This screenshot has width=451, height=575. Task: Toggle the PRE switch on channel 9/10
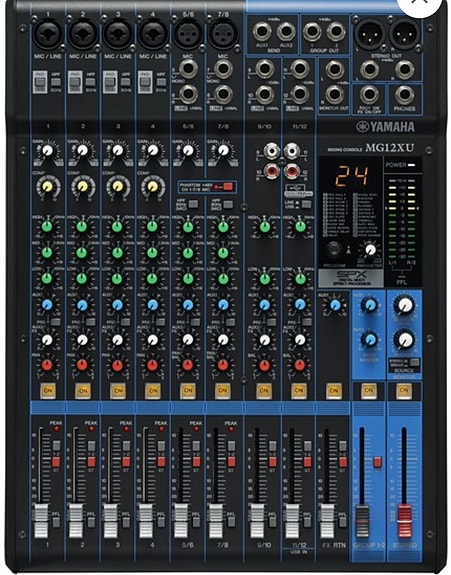click(272, 322)
